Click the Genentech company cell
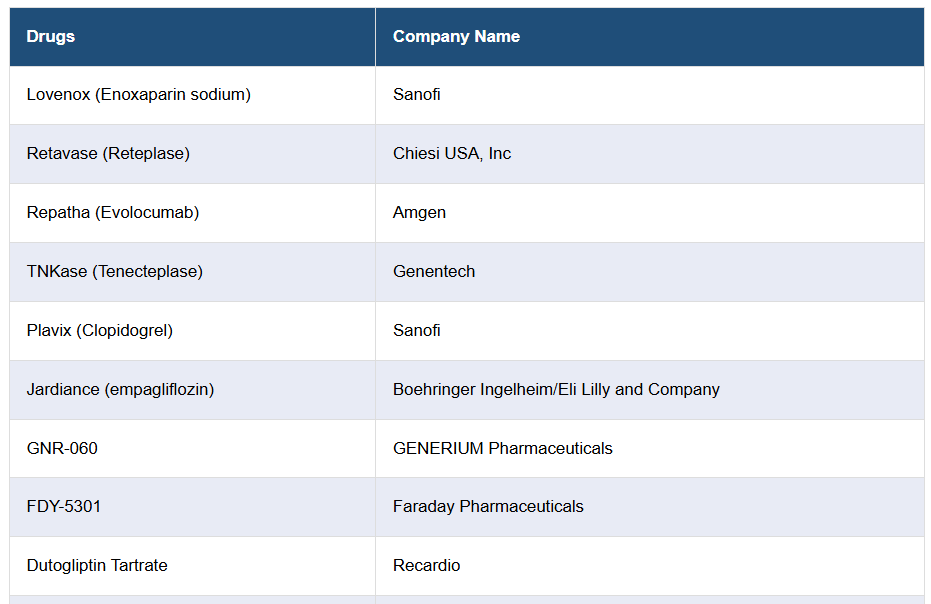931x604 pixels. point(434,271)
